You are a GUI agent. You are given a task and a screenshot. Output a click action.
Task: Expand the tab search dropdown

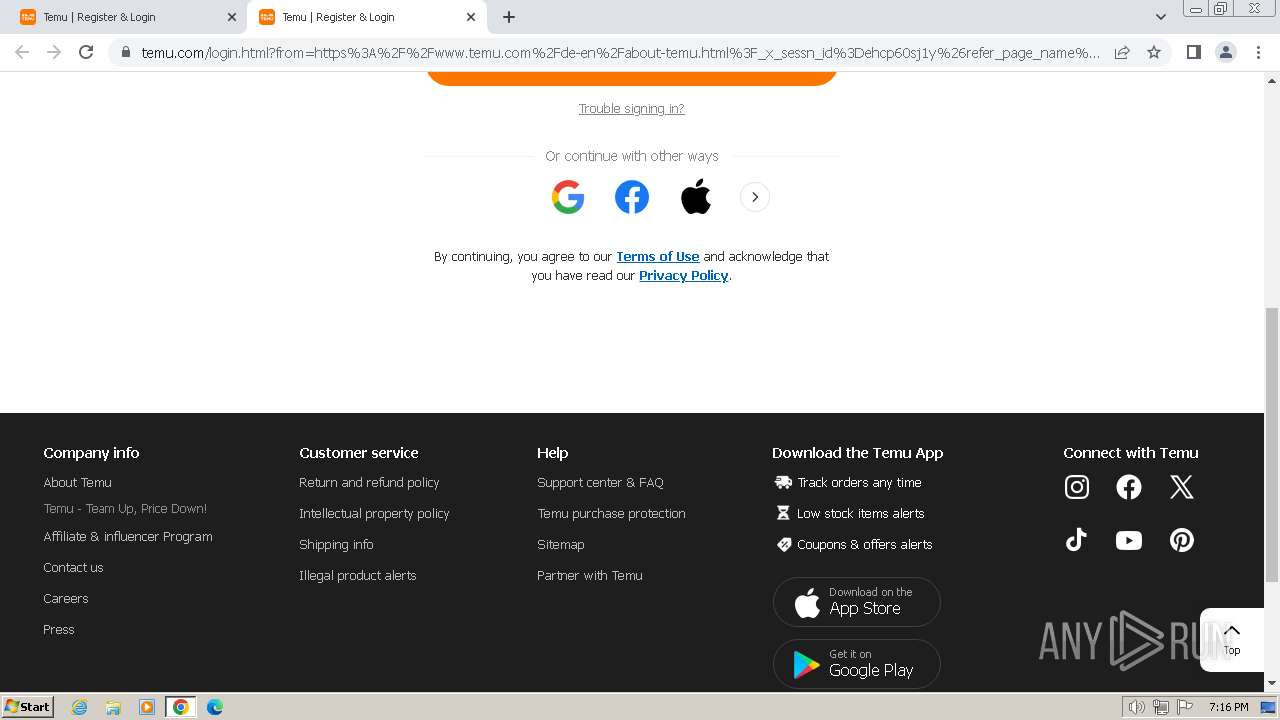pos(1161,17)
